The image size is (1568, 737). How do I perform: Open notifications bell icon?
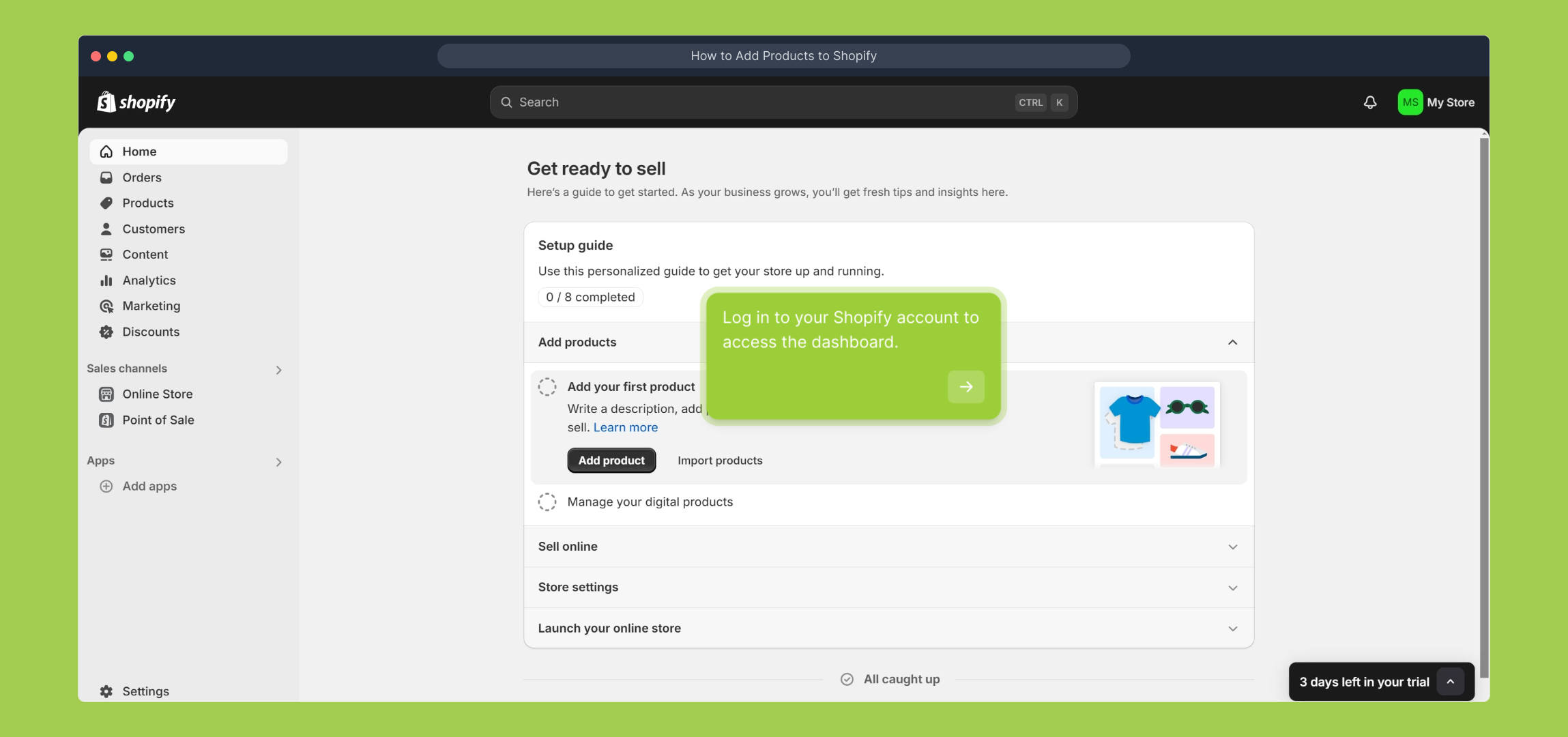click(x=1369, y=102)
